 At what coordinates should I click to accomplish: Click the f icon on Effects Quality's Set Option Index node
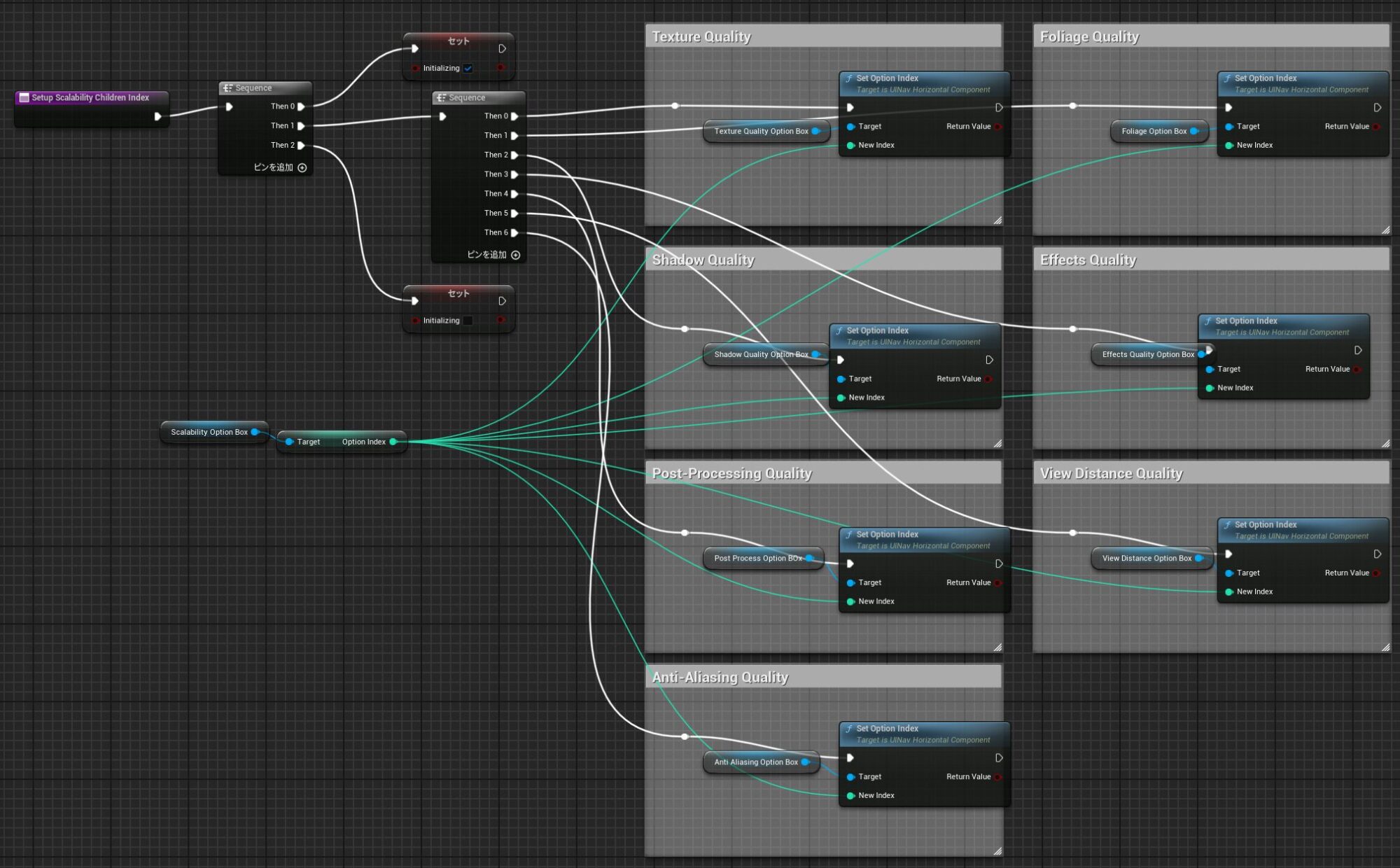pos(1208,321)
